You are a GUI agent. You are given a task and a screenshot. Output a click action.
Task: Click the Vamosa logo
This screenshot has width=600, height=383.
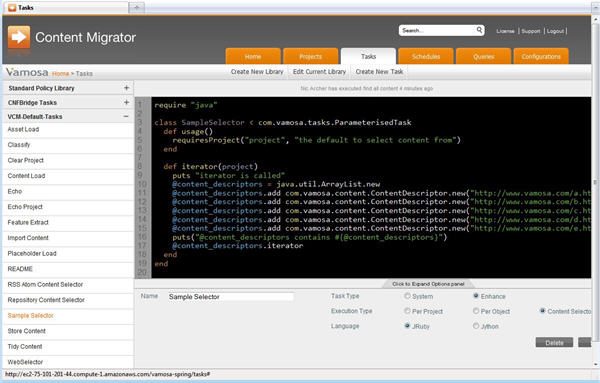(x=27, y=72)
